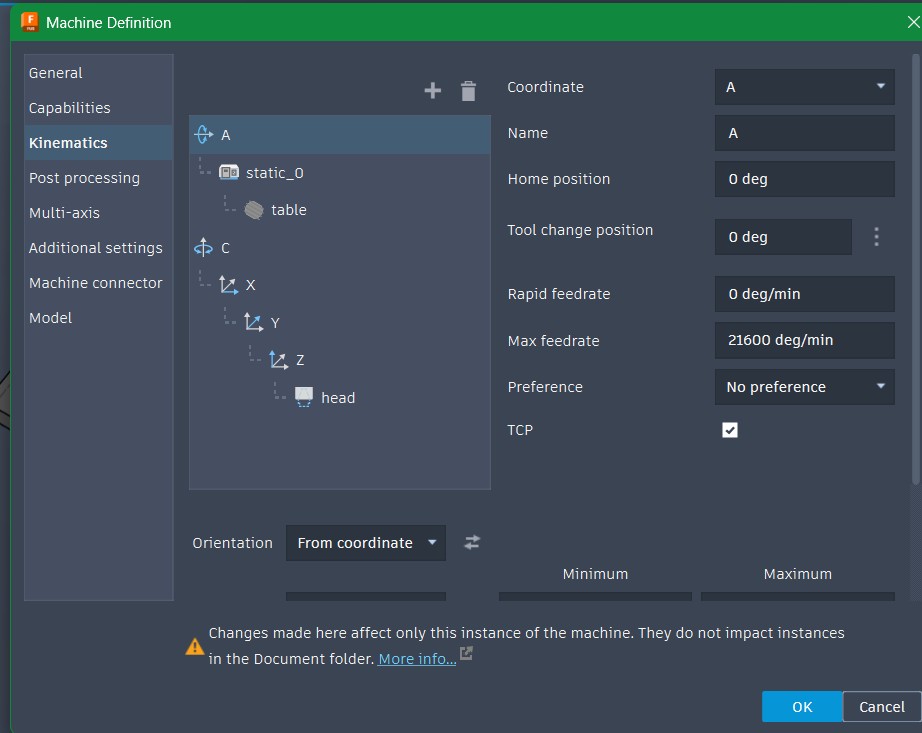Viewport: 922px width, 733px height.
Task: Switch to the Post processing section
Action: [84, 178]
